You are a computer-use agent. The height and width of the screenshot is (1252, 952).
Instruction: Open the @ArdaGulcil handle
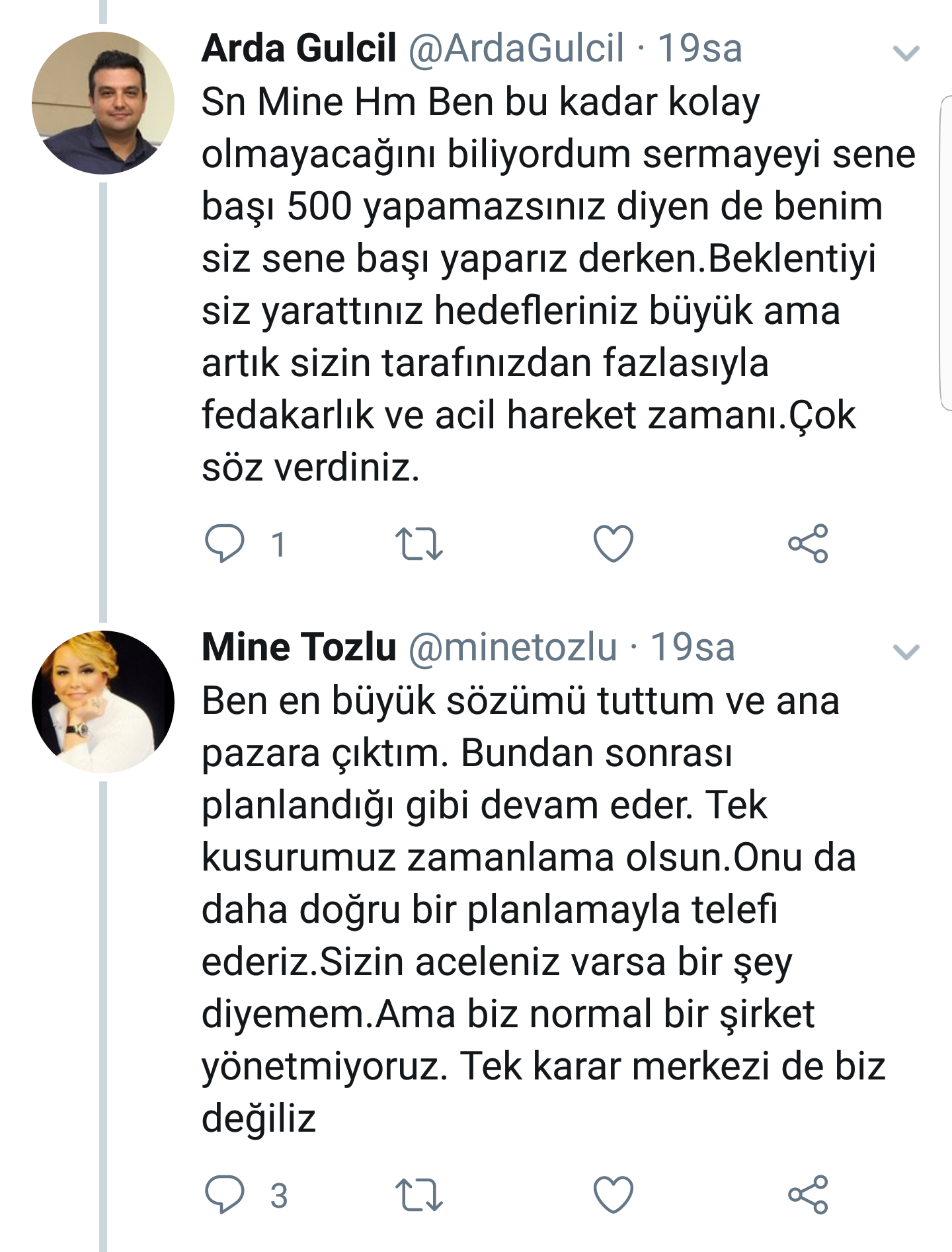[x=516, y=48]
